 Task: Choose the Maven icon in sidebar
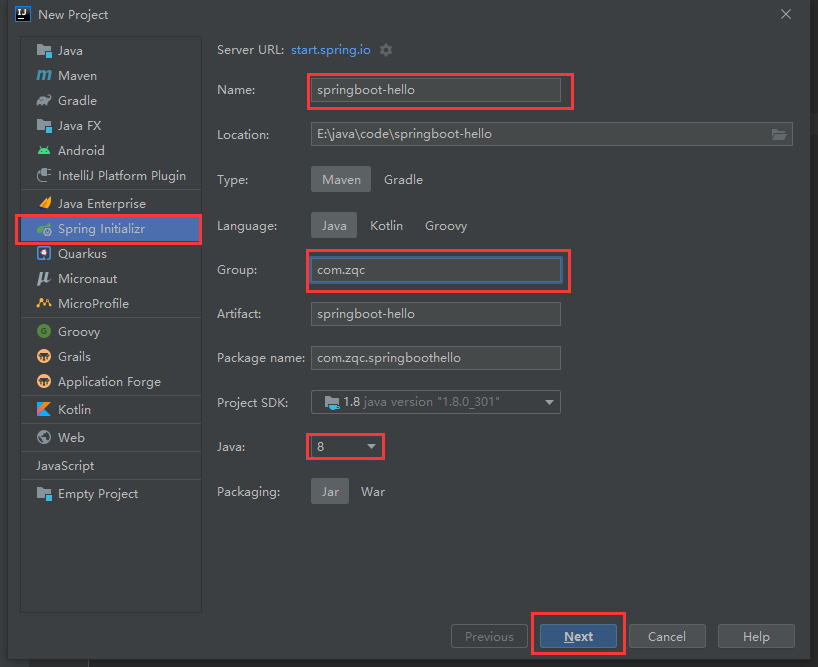44,76
